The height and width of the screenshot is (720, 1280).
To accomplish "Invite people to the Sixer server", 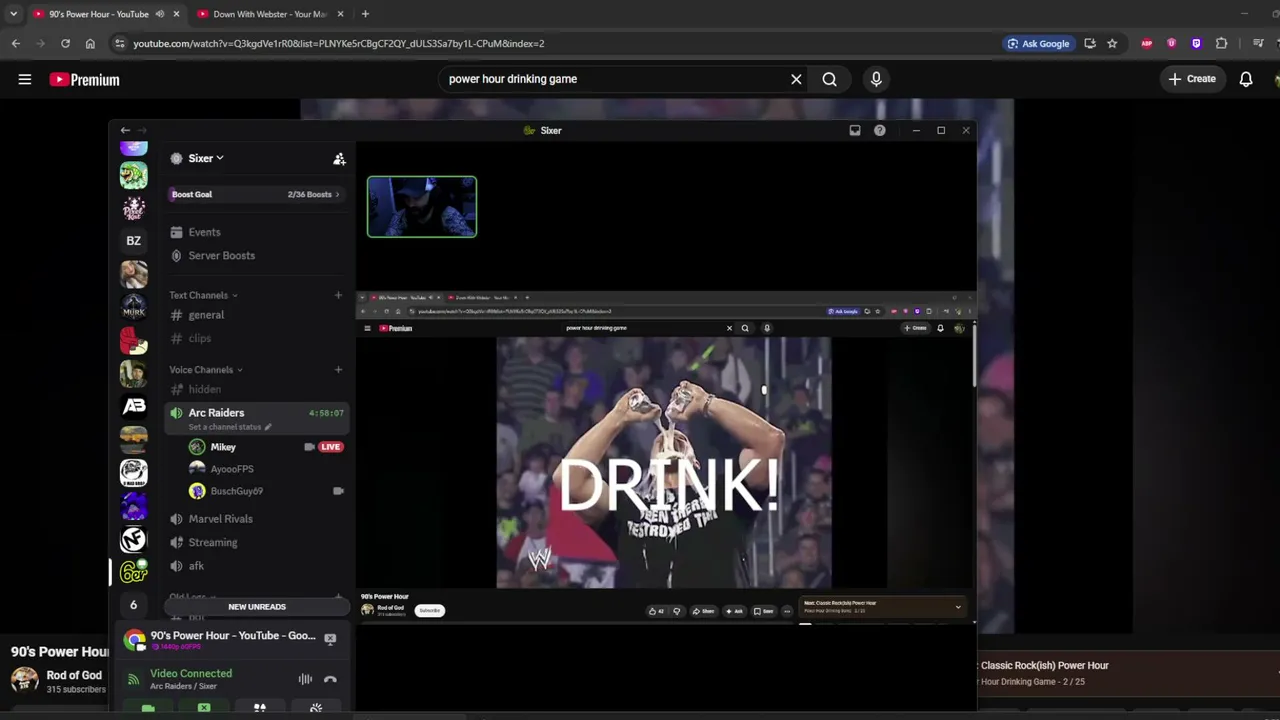I will [339, 159].
